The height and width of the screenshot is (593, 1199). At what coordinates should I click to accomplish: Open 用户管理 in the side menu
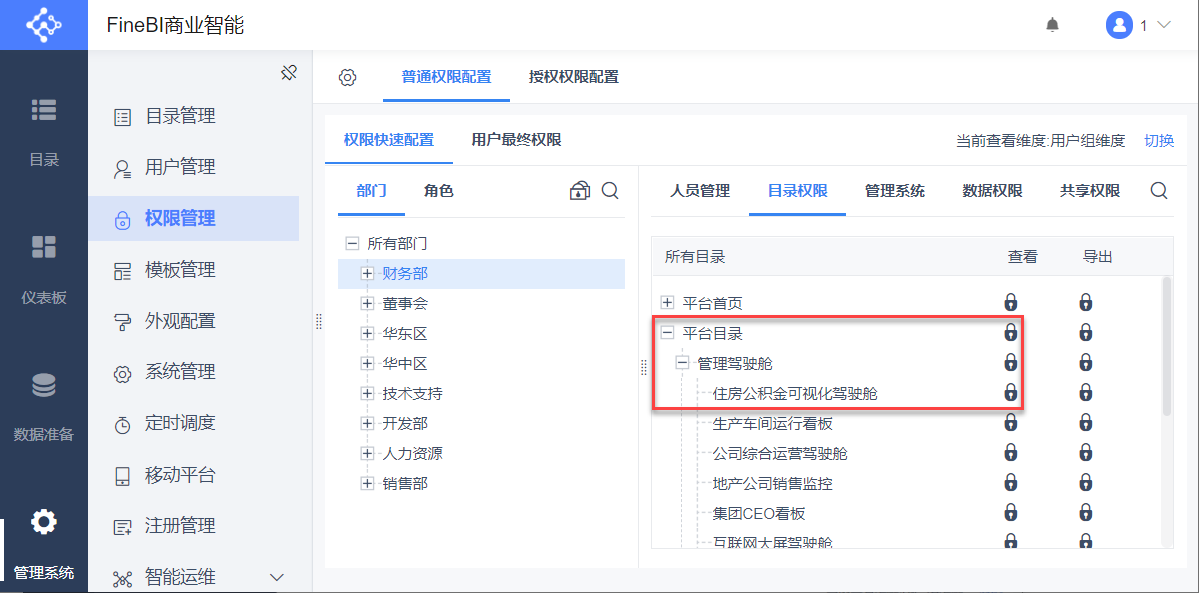pyautogui.click(x=180, y=167)
